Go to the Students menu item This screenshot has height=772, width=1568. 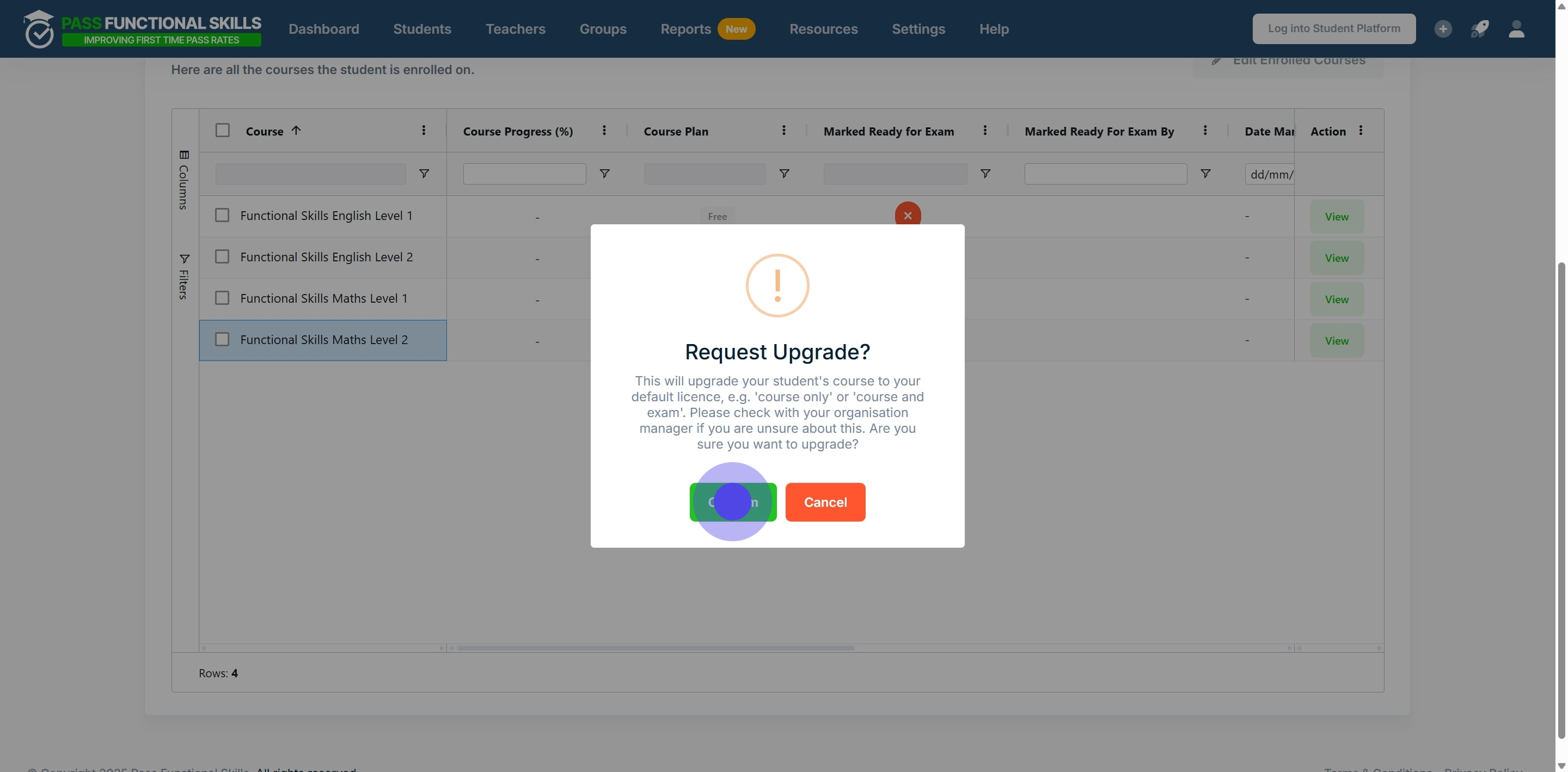pyautogui.click(x=422, y=29)
